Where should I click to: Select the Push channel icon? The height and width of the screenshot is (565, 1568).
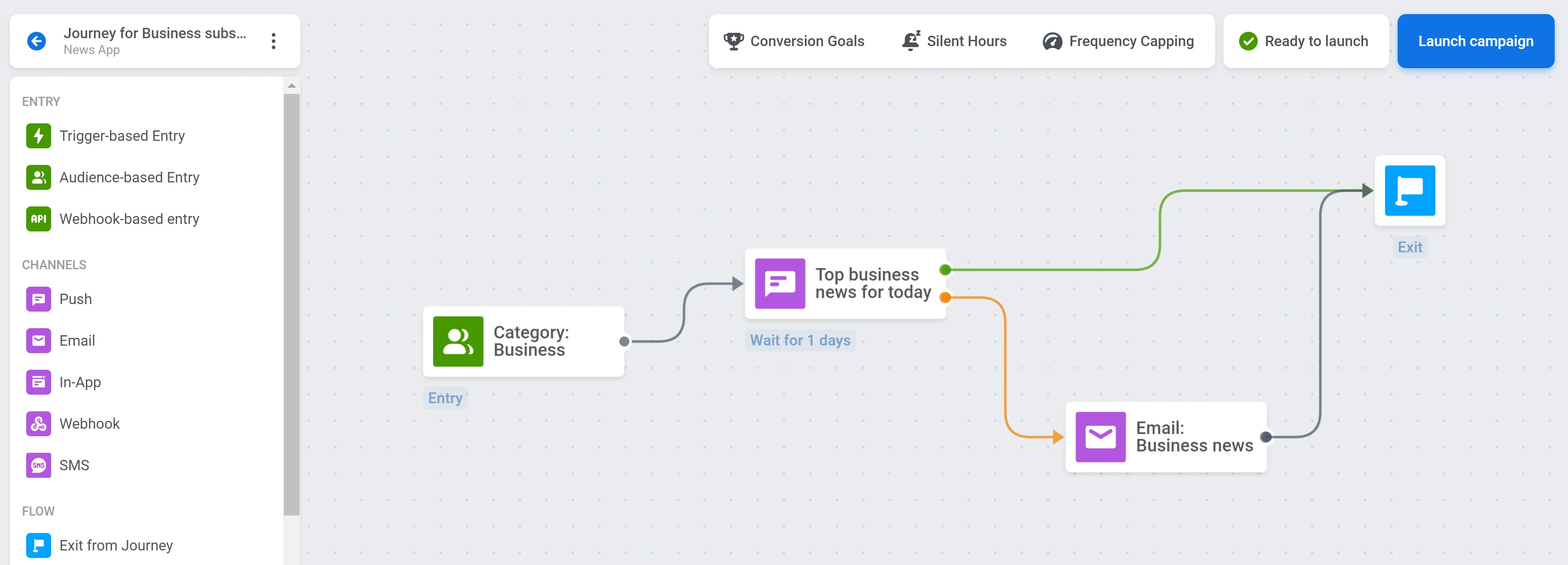point(38,299)
